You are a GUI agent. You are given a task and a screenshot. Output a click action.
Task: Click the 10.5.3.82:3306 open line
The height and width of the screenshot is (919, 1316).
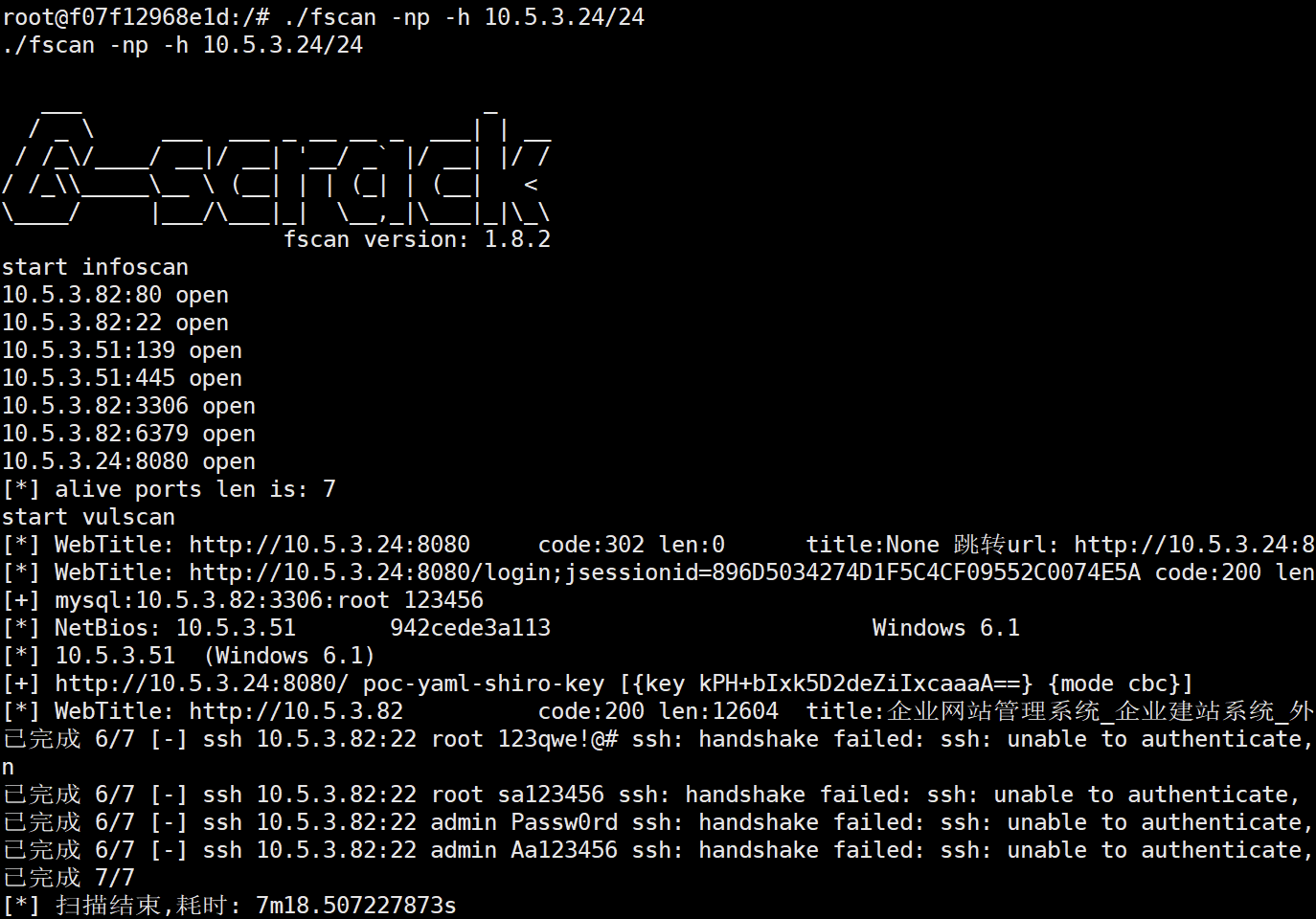(128, 406)
